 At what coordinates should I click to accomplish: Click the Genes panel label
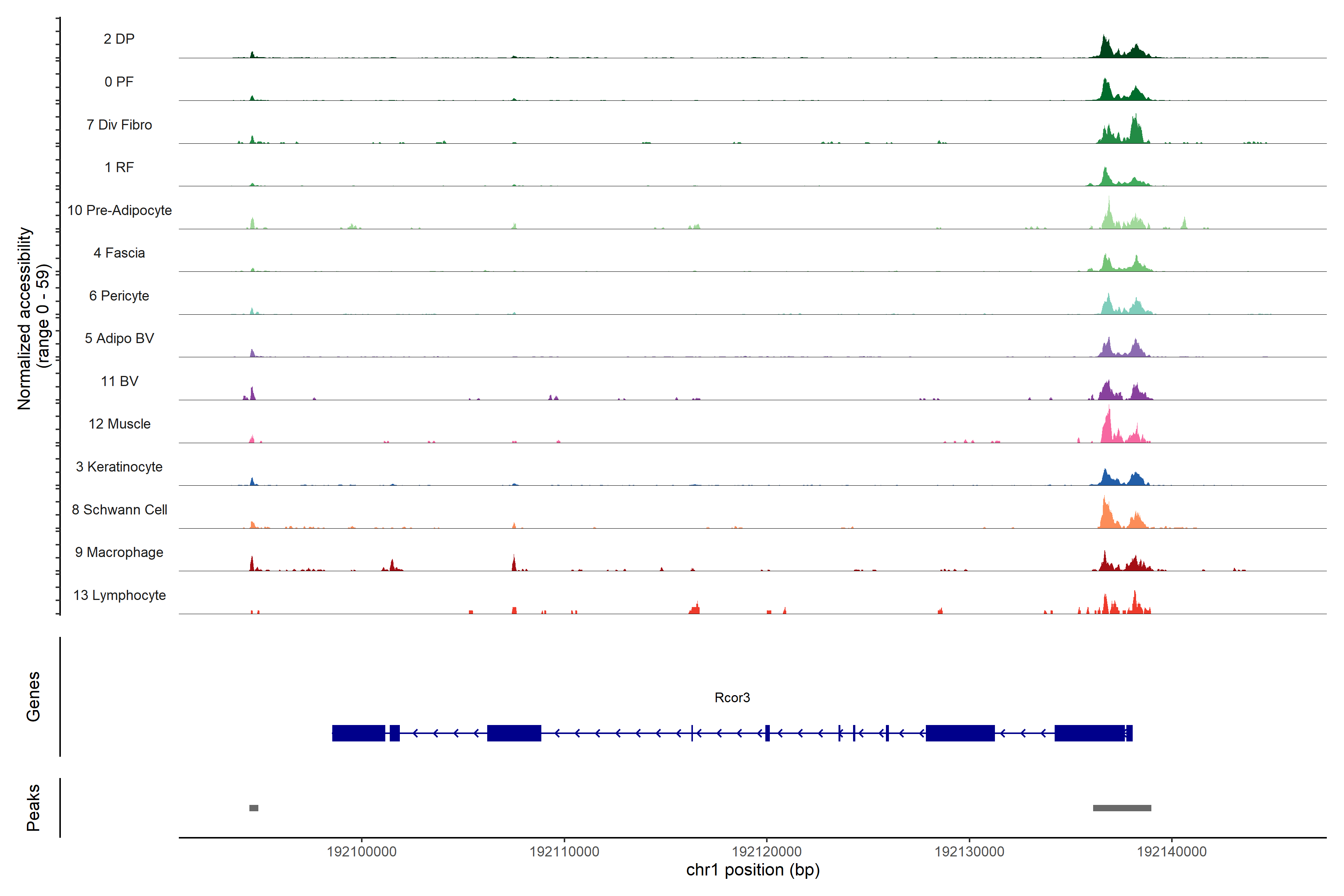[33, 697]
